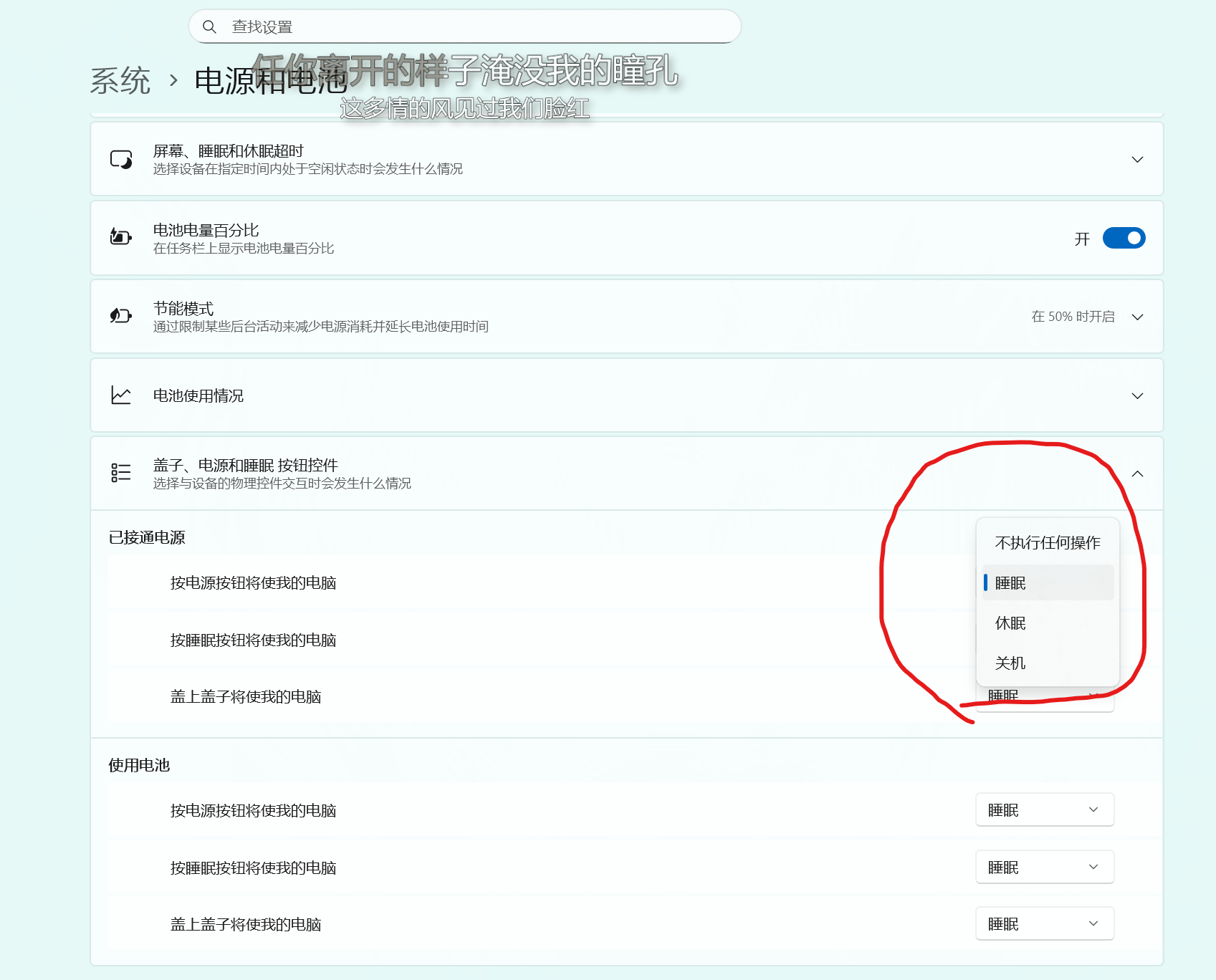
Task: Click the lid and power buttons list icon
Action: tap(120, 473)
